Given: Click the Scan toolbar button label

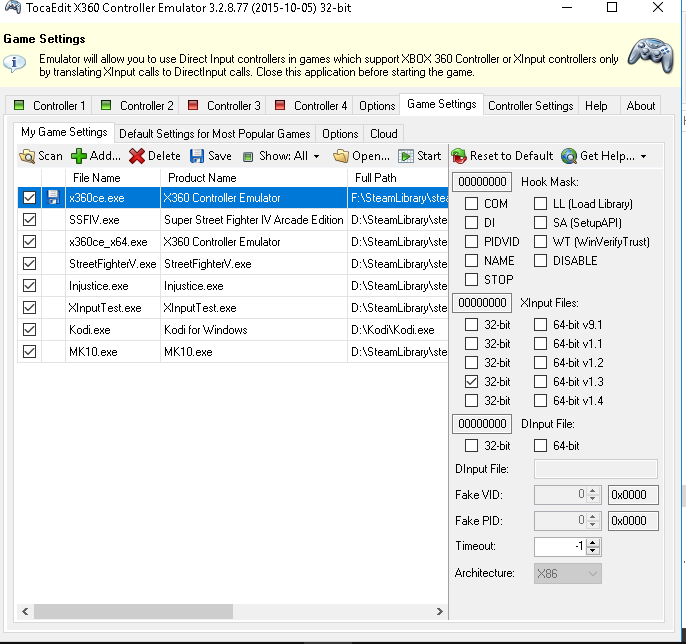Looking at the screenshot, I should (50, 156).
